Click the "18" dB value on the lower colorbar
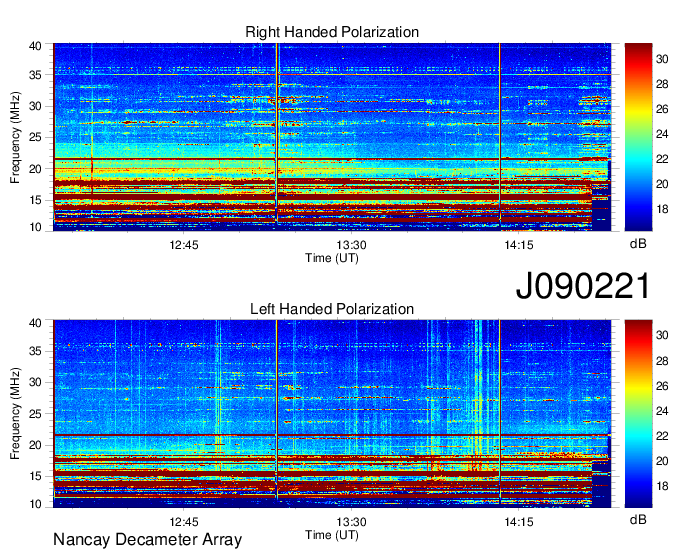 [x=662, y=486]
